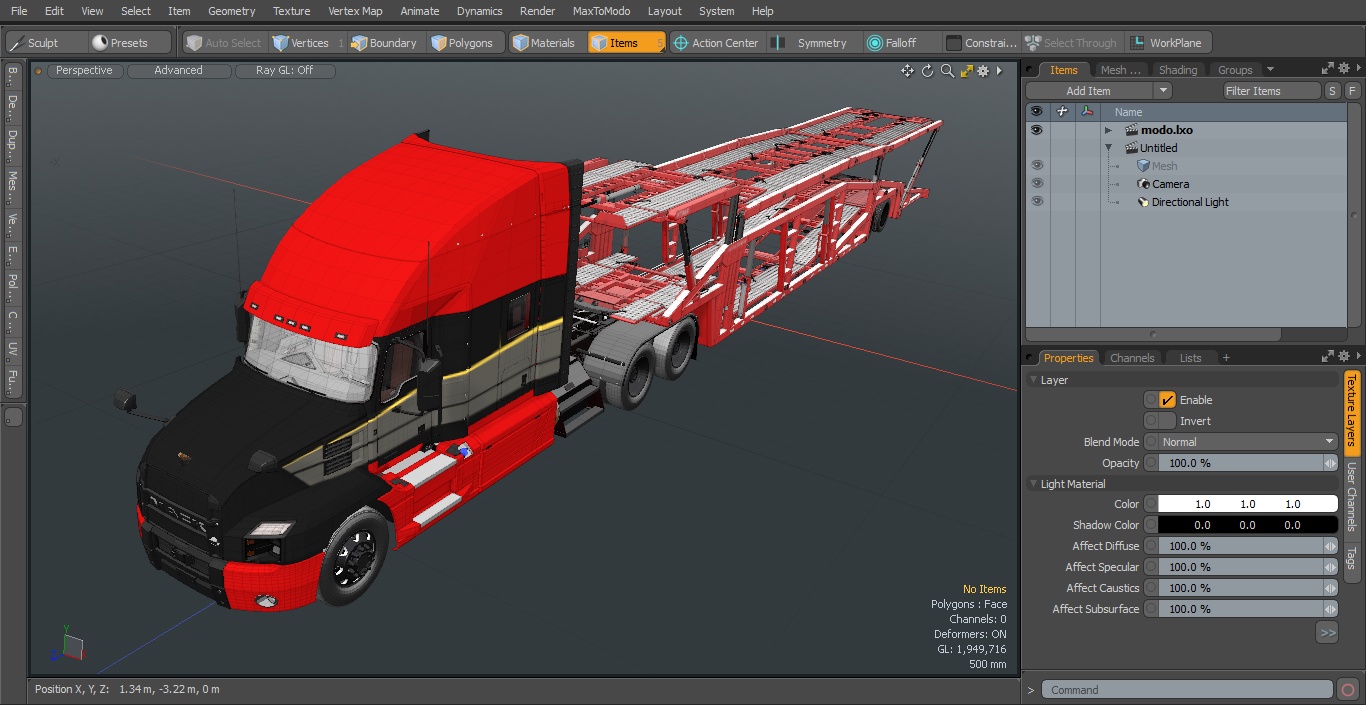Collapse the Untitled scene tree
1366x705 pixels.
(1108, 148)
